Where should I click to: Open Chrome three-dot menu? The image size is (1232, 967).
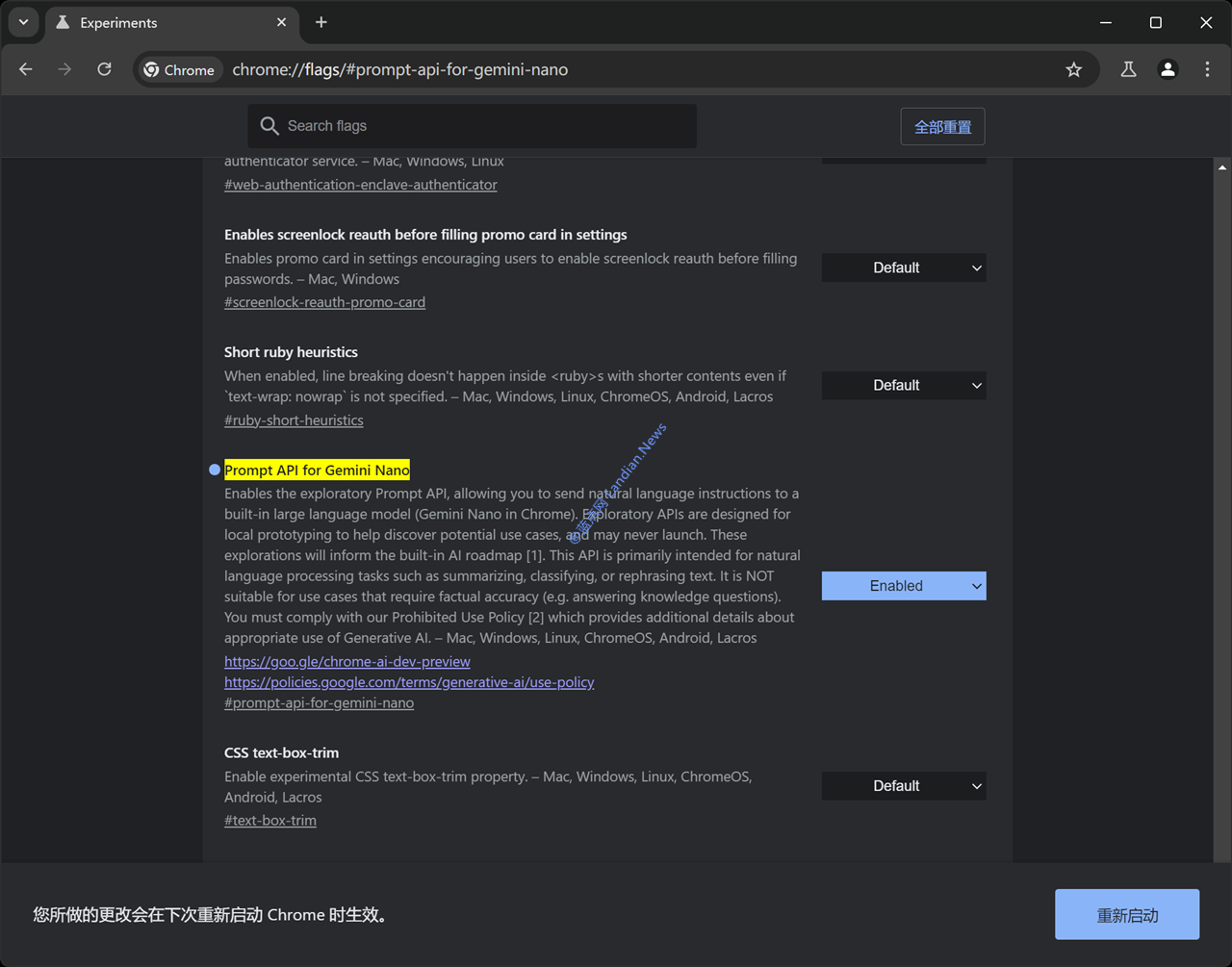[x=1207, y=69]
